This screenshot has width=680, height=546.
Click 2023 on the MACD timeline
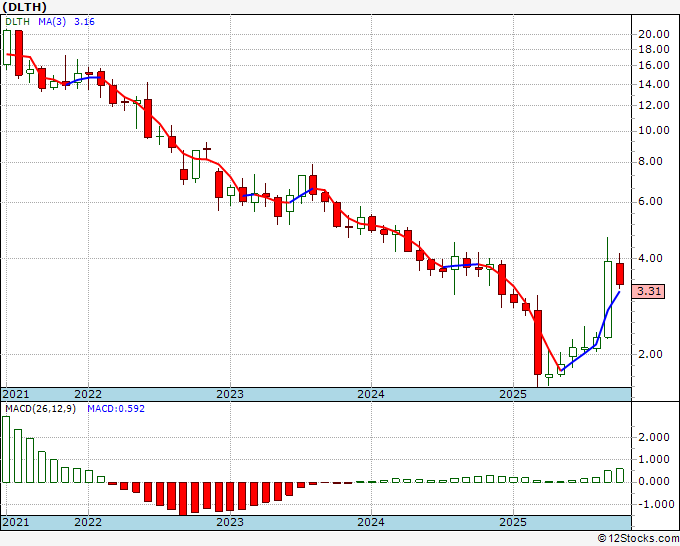pyautogui.click(x=230, y=522)
